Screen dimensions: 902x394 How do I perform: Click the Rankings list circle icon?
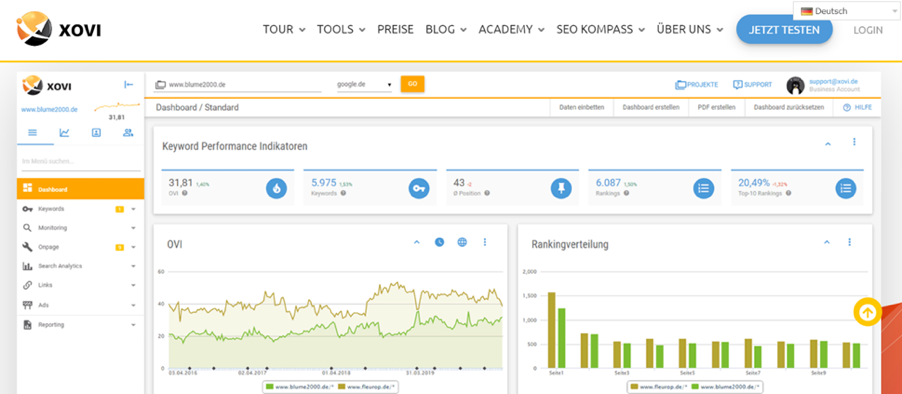point(703,188)
